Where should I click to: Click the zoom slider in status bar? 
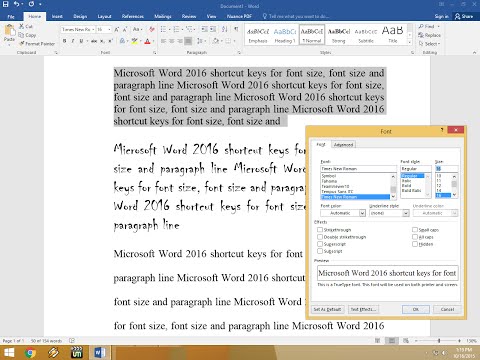439,341
